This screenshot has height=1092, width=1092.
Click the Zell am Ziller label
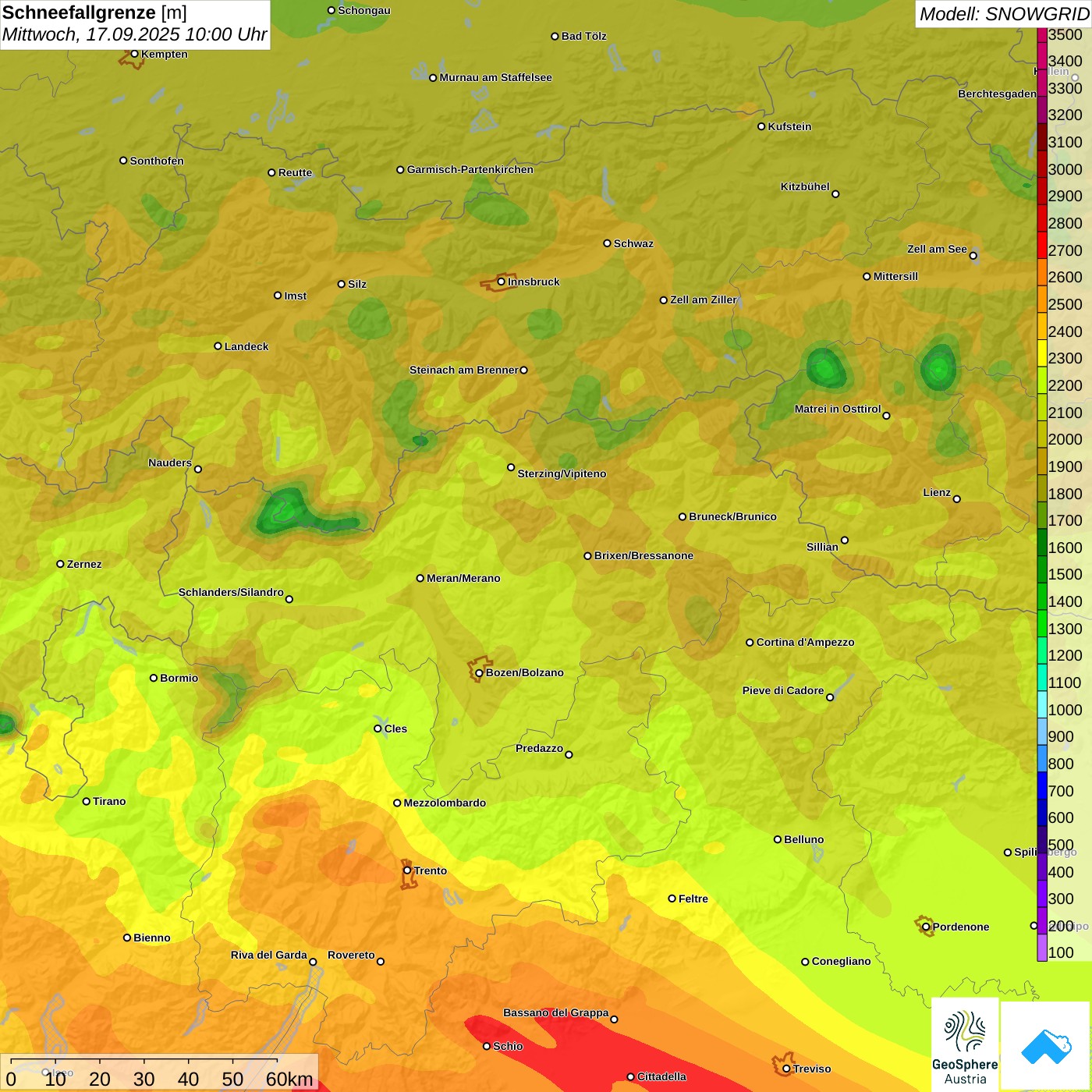[x=704, y=300]
